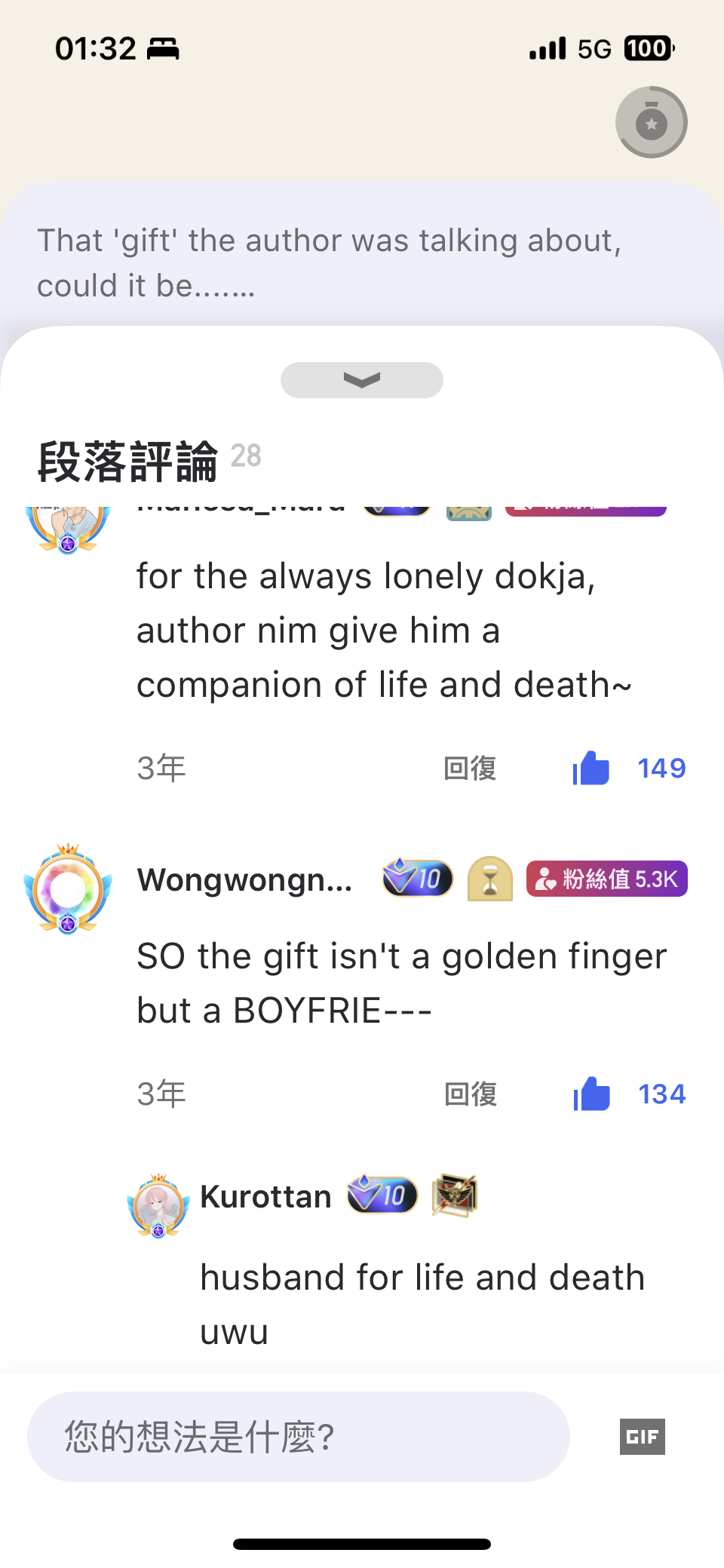This screenshot has width=724, height=1568.
Task: Like the lonely dokja comment with 149 likes
Action: tap(591, 769)
